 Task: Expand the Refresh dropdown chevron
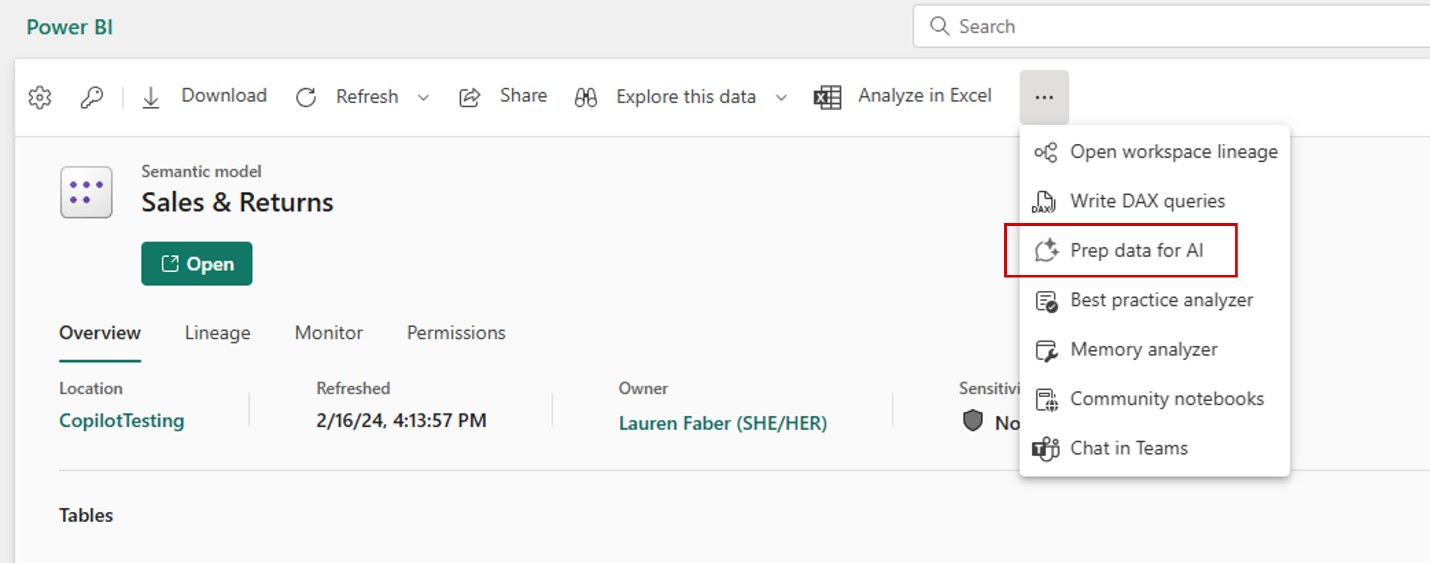click(423, 97)
